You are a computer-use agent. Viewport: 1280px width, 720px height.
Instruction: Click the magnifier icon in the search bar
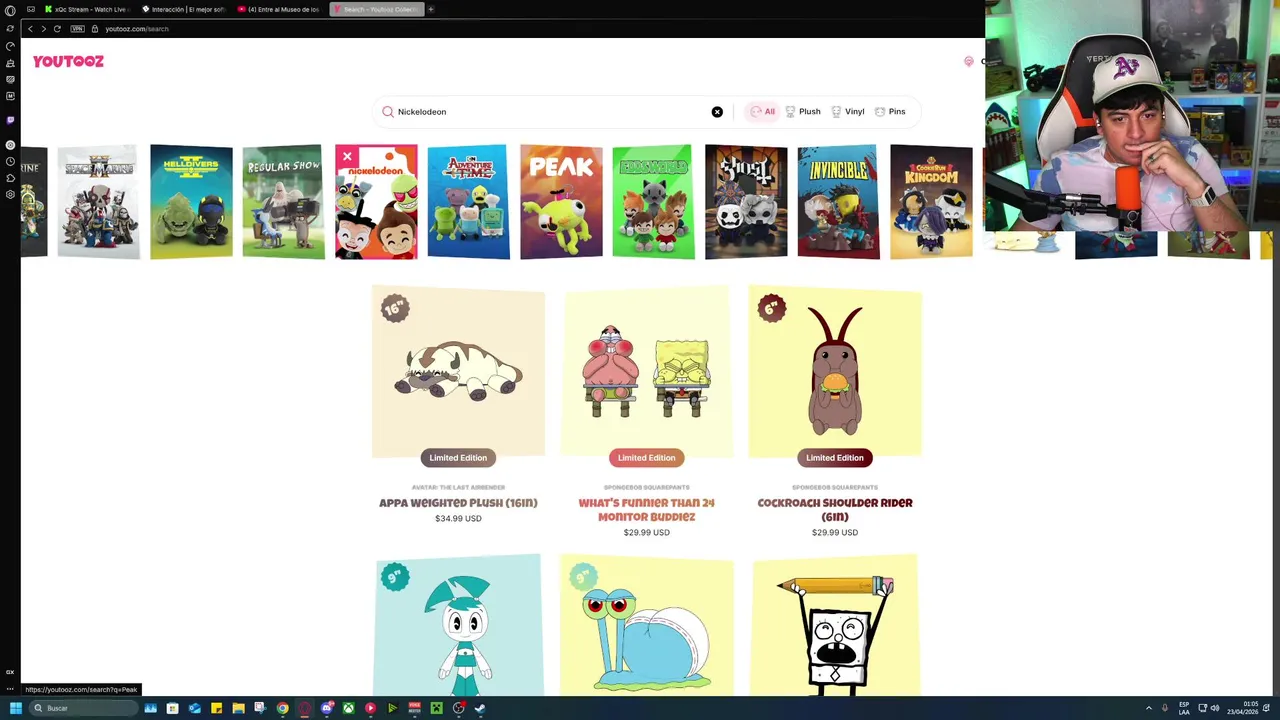[x=388, y=112]
